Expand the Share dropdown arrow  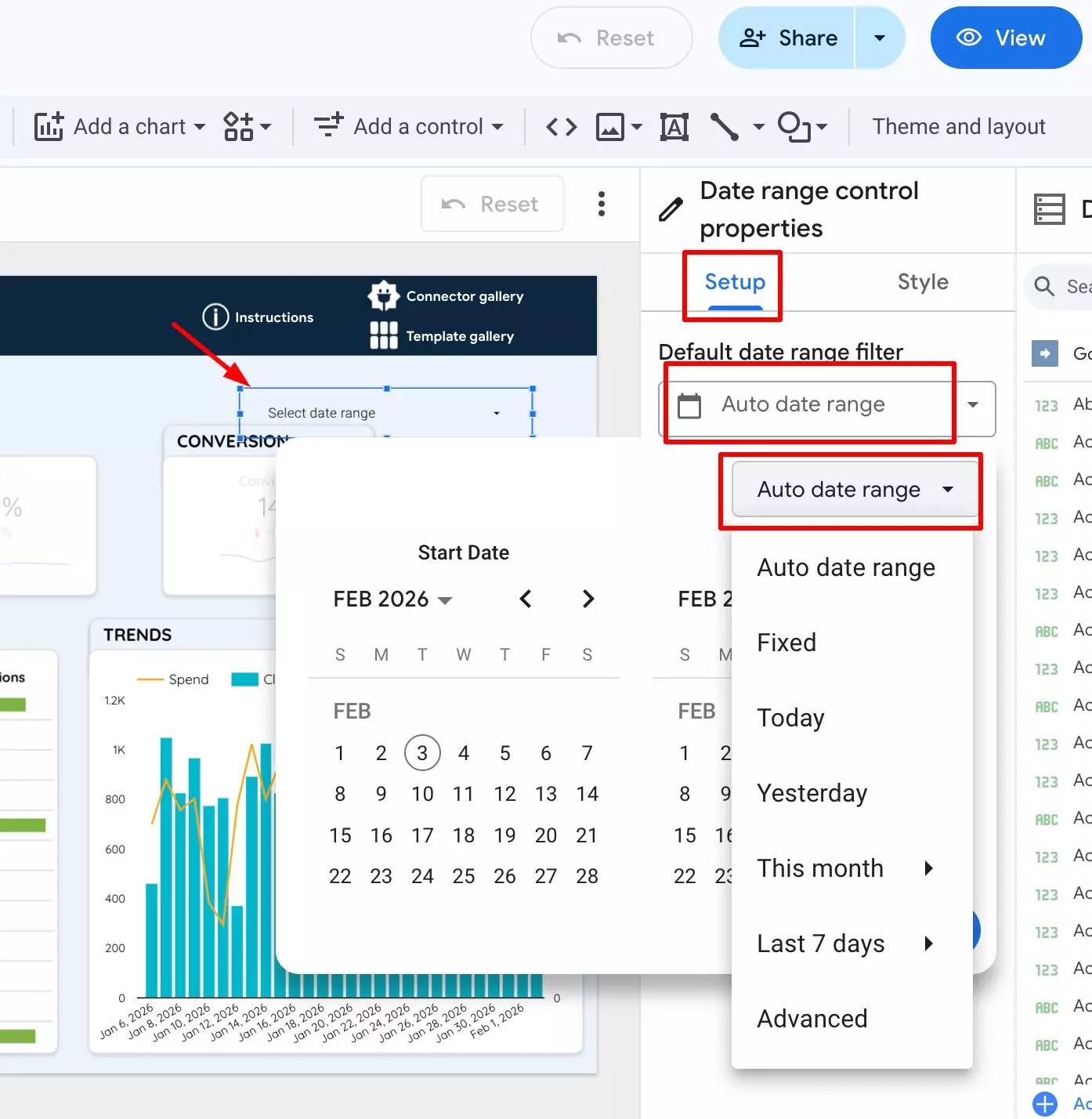tap(880, 38)
